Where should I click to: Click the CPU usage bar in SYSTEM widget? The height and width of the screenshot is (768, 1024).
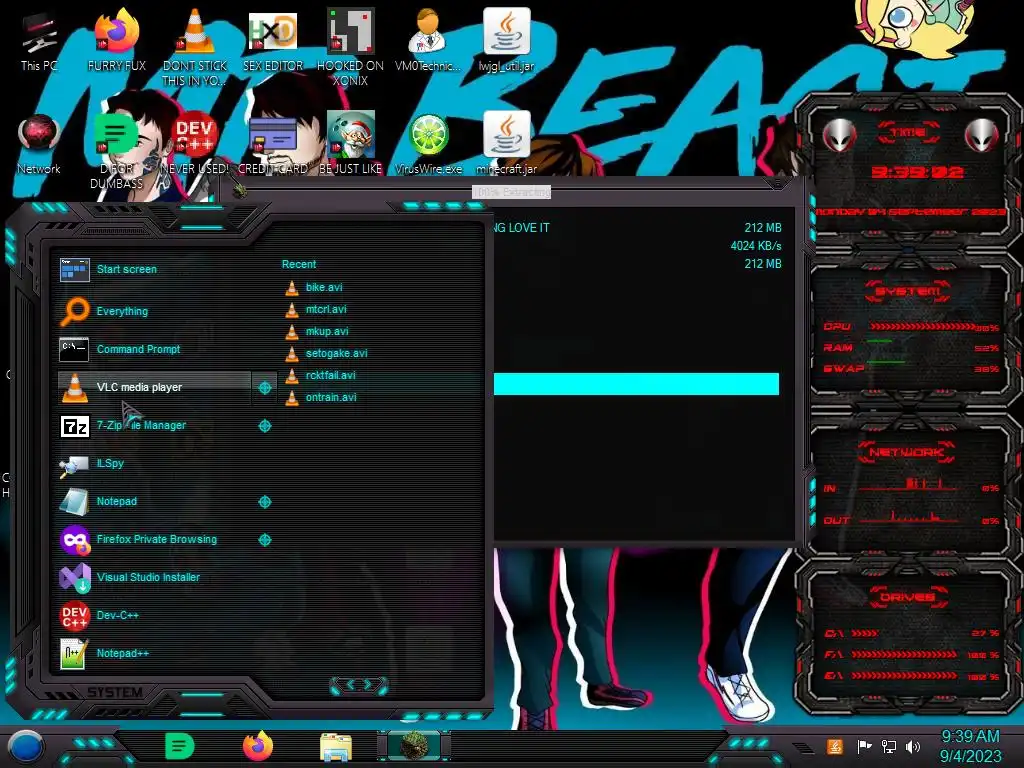tap(921, 327)
